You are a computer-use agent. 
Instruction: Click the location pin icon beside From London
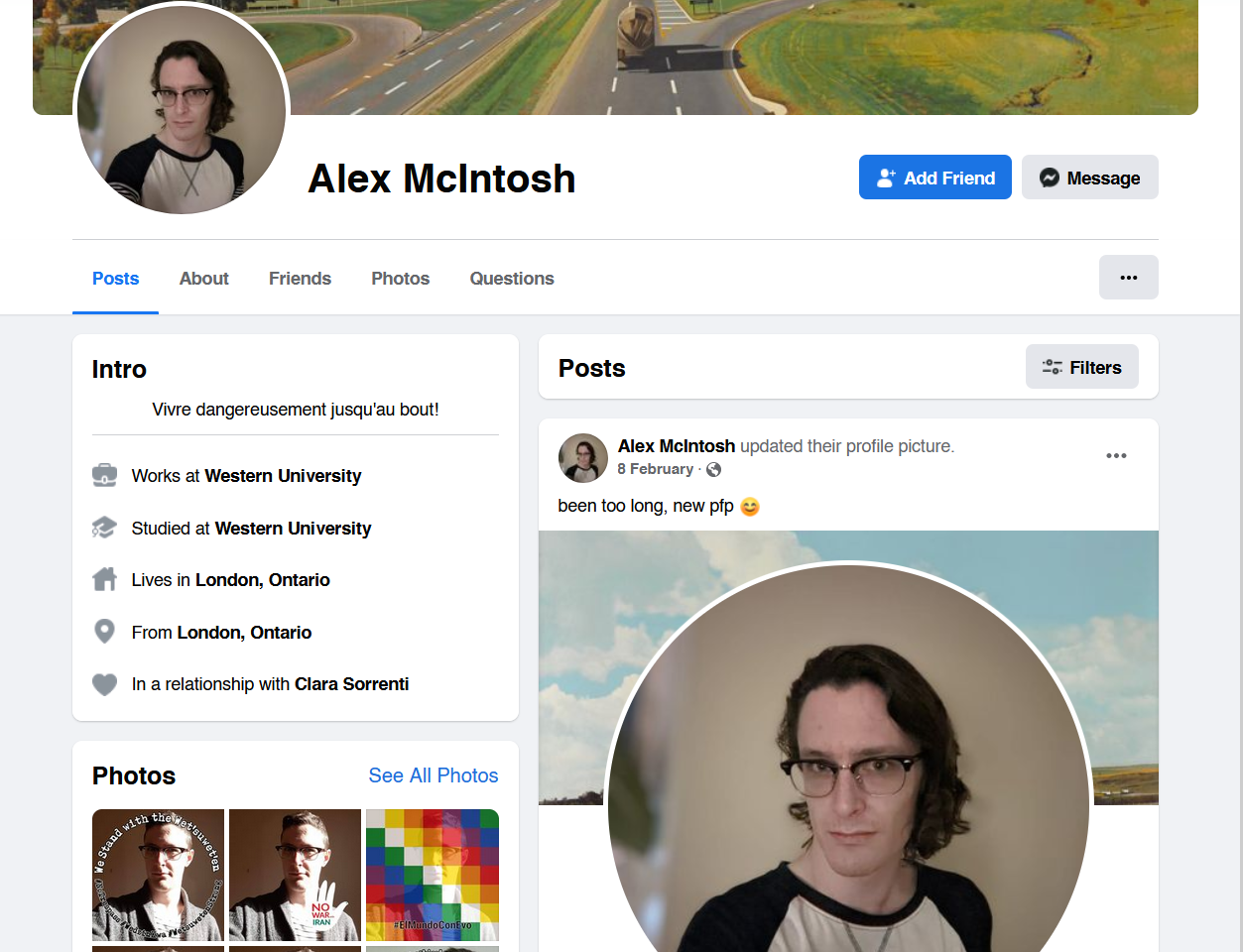(104, 632)
